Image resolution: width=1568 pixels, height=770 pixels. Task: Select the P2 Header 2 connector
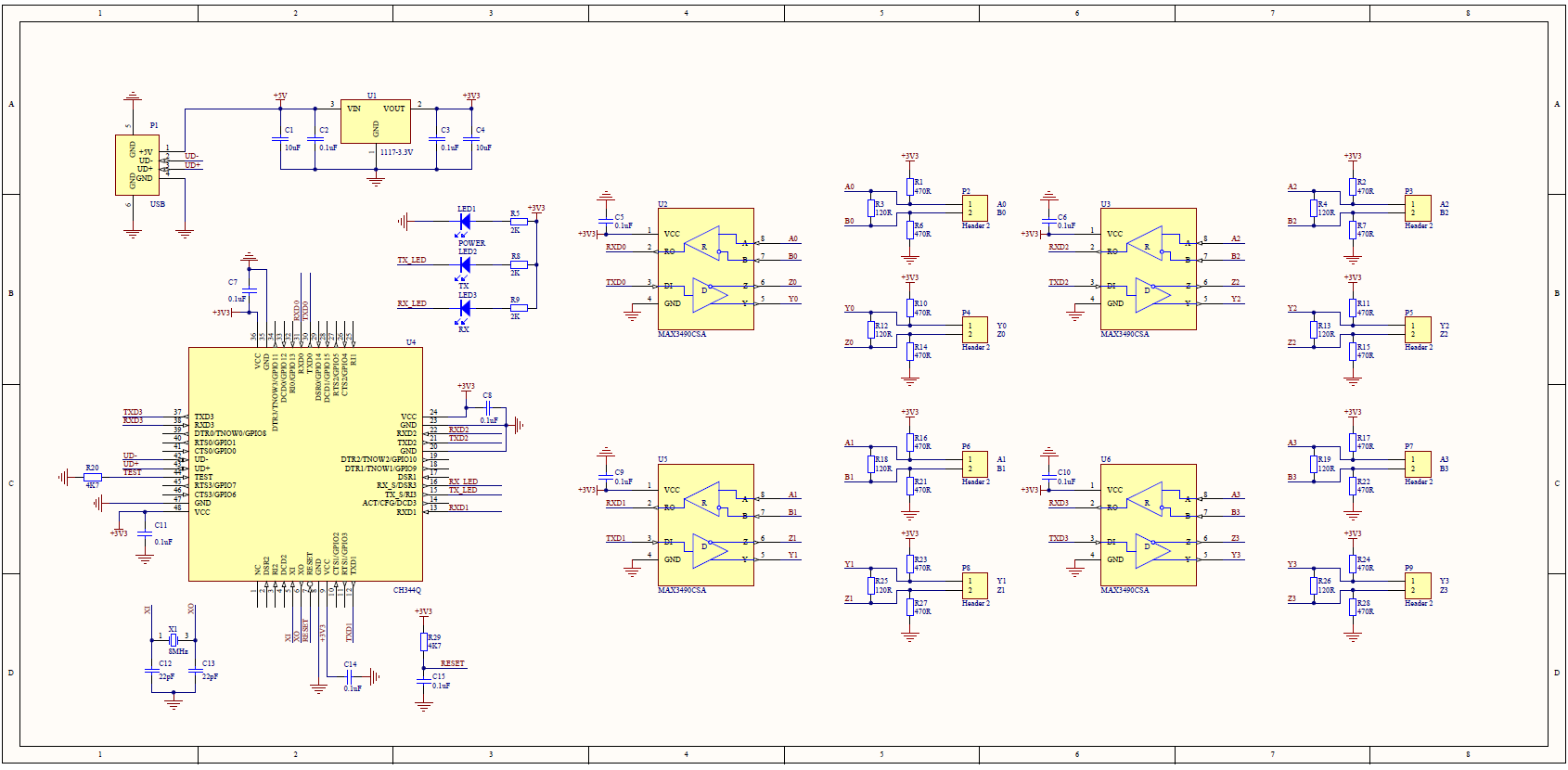(x=974, y=209)
